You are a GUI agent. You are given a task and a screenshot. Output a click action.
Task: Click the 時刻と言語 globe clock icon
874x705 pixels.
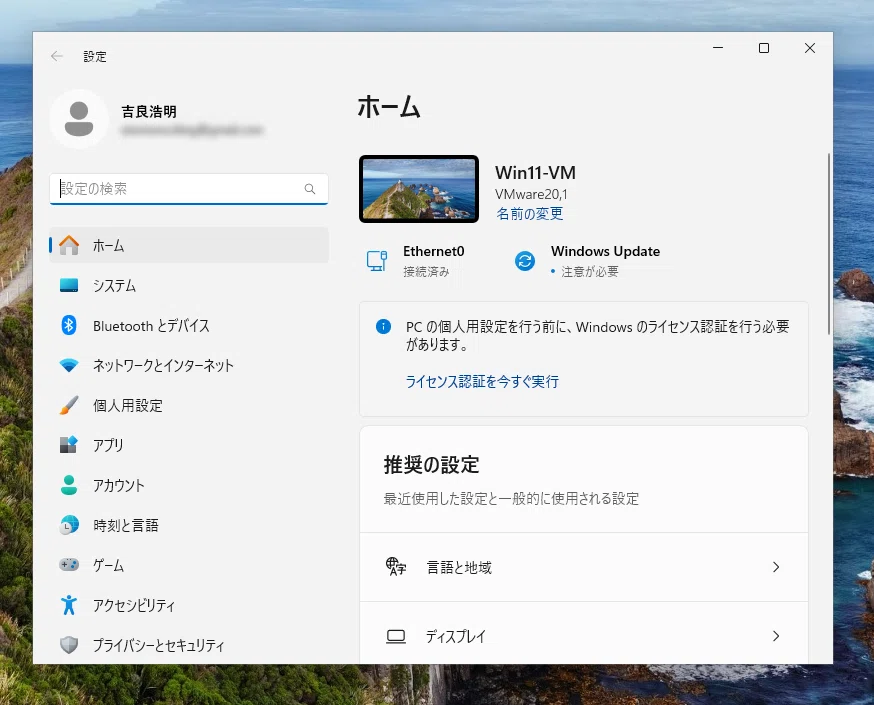coord(69,525)
